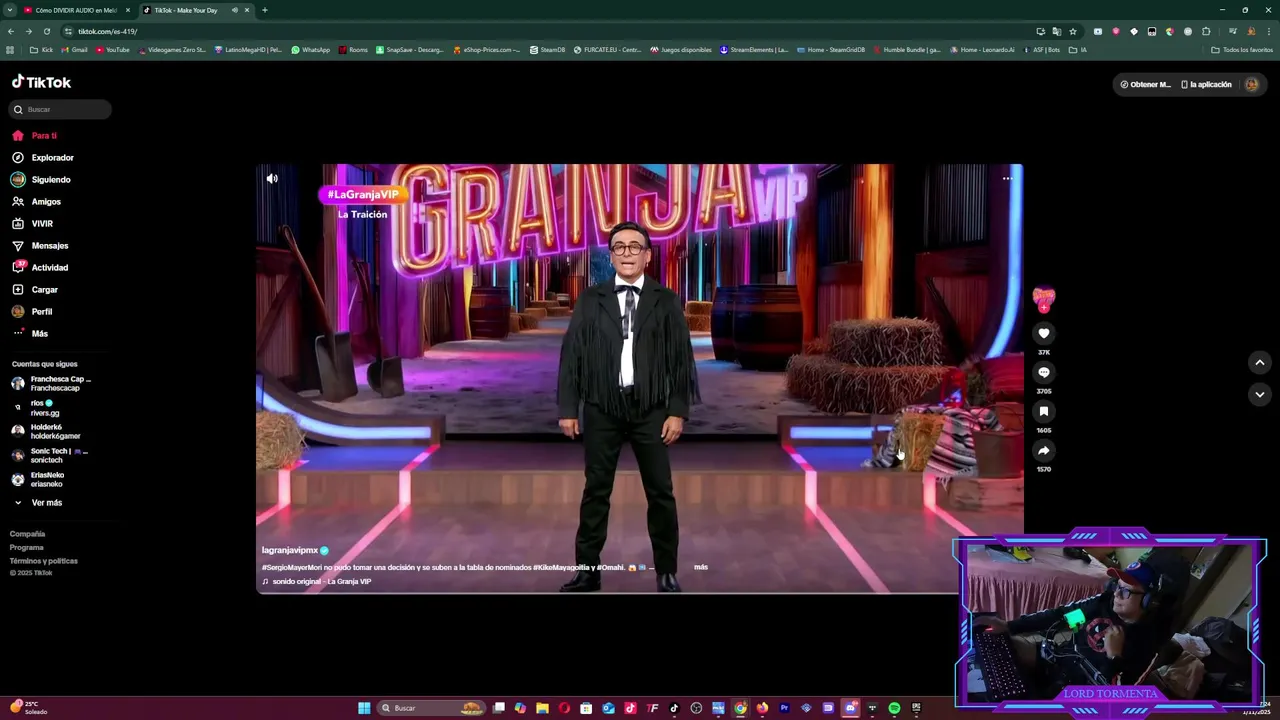
Task: Open the Programa footer link
Action: coord(27,548)
